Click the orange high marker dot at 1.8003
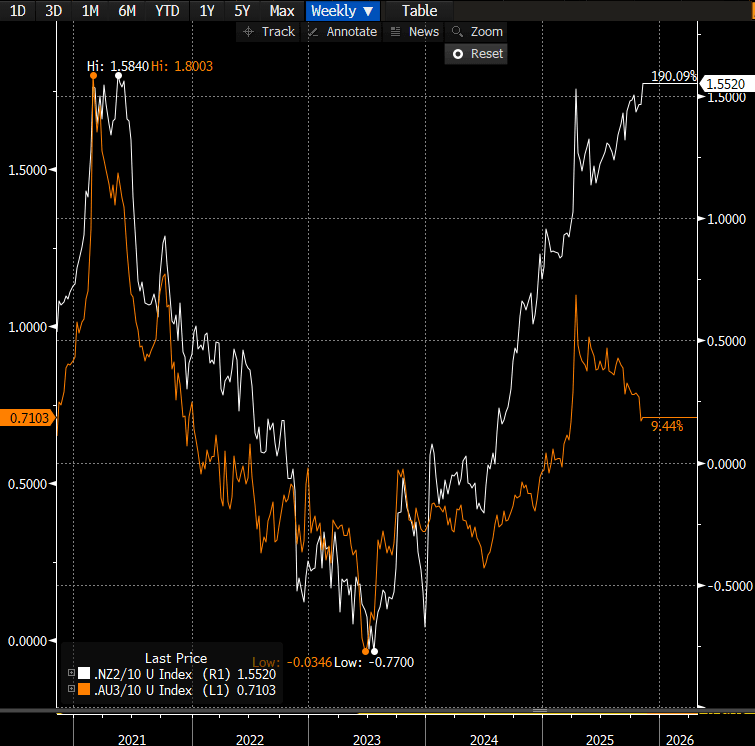Viewport: 755px width, 746px height. click(93, 75)
